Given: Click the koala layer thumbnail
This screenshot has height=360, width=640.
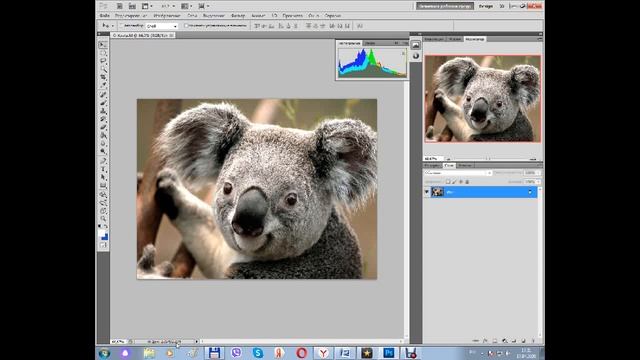Looking at the screenshot, I should tap(438, 191).
